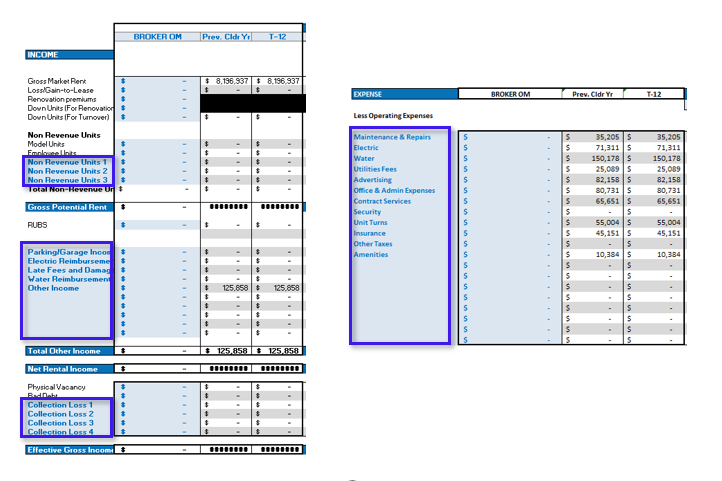This screenshot has height=481, width=722.
Task: Click the Prev. Cldr Yr header in income table
Action: tap(226, 37)
